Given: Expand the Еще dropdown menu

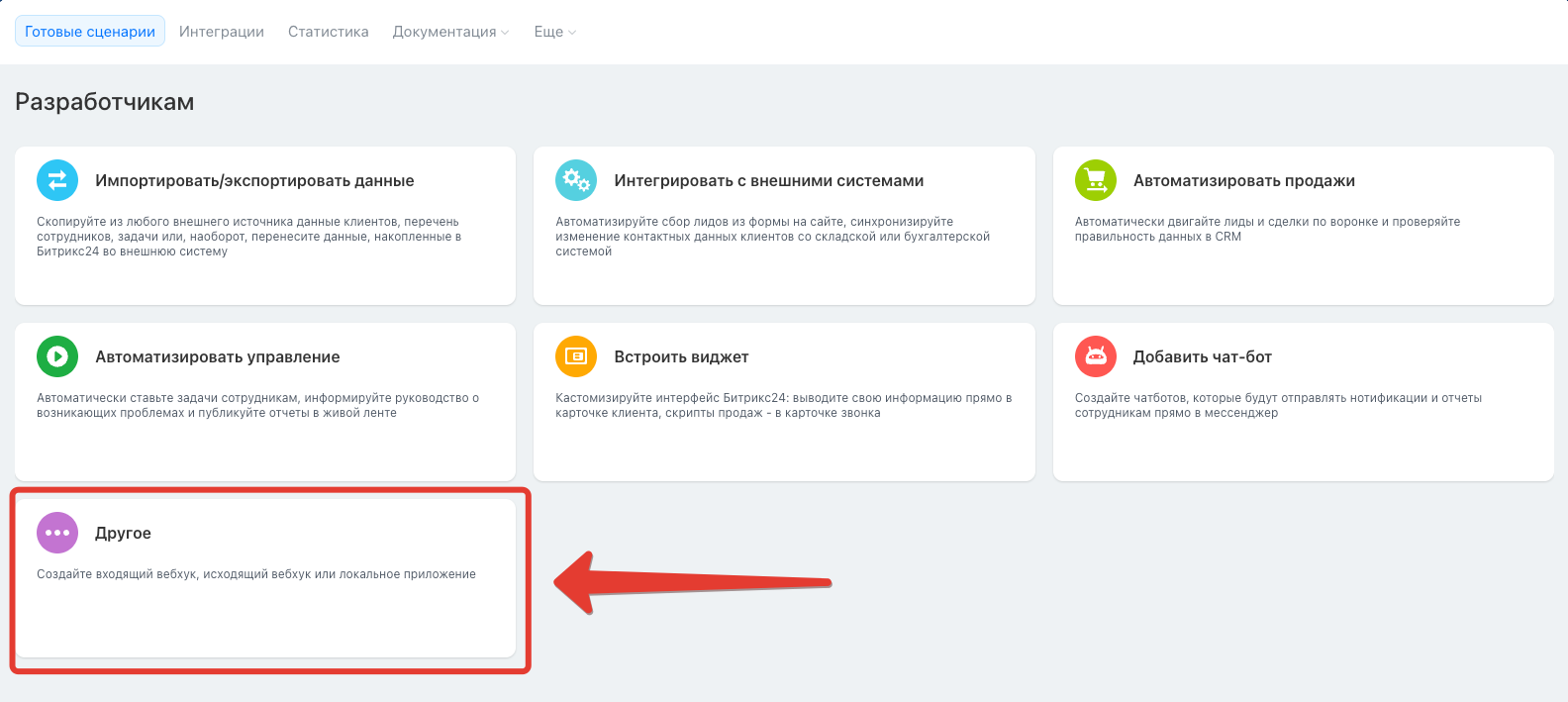Looking at the screenshot, I should pyautogui.click(x=554, y=32).
